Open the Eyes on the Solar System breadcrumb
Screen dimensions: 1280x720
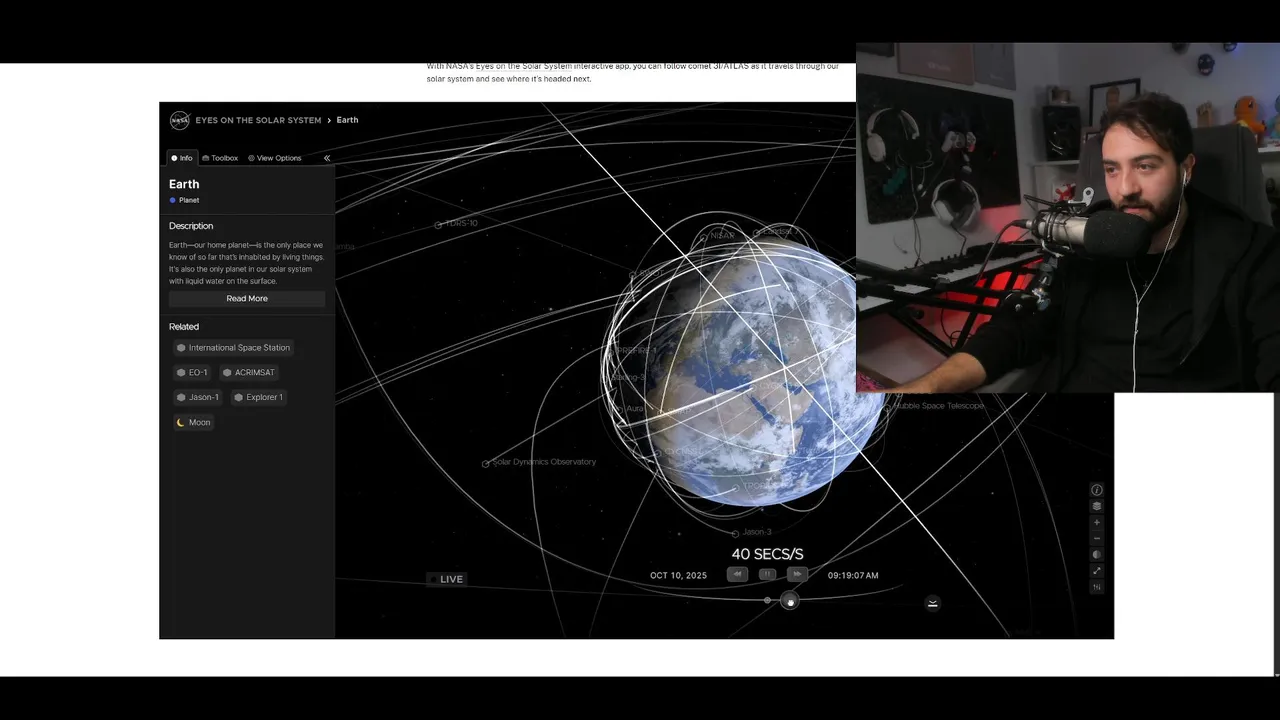point(258,120)
